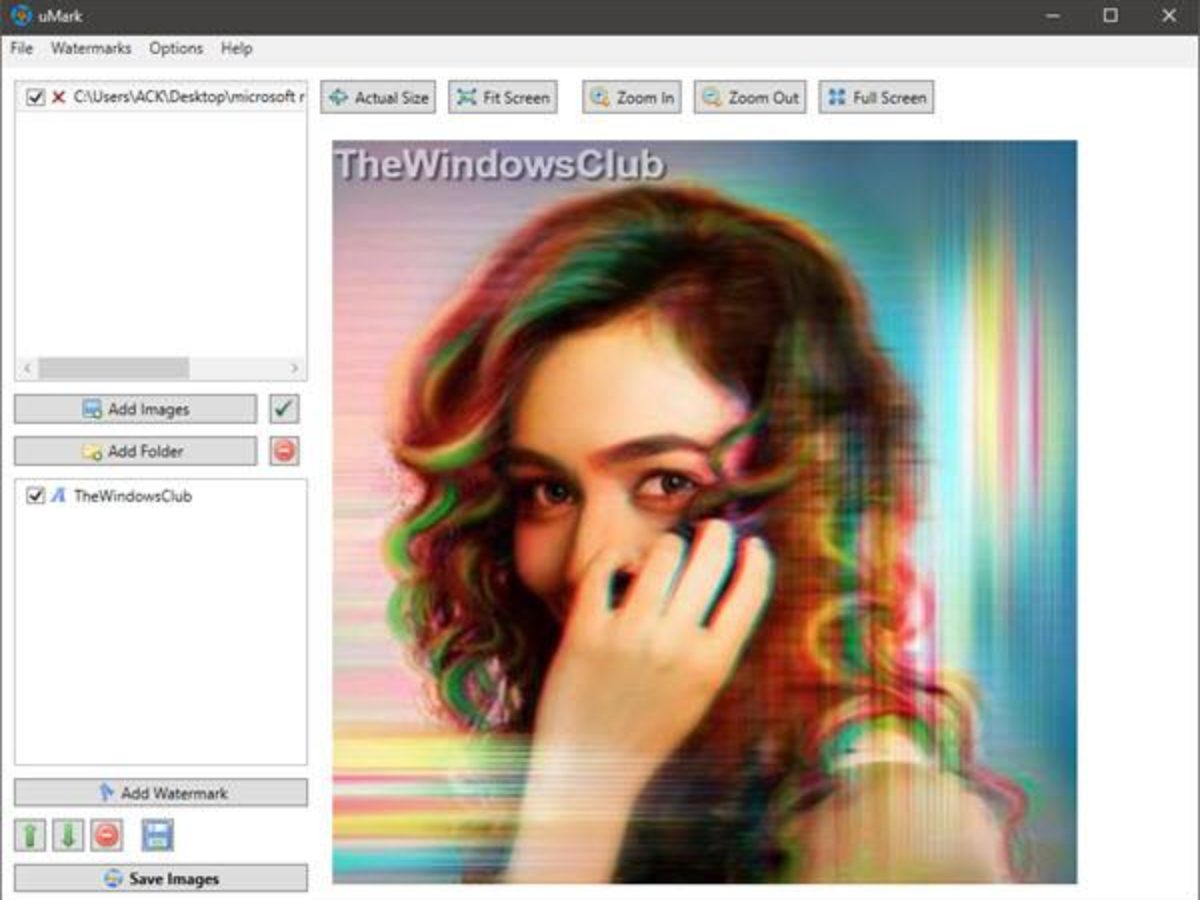Open the Watermarks menu

[x=91, y=48]
